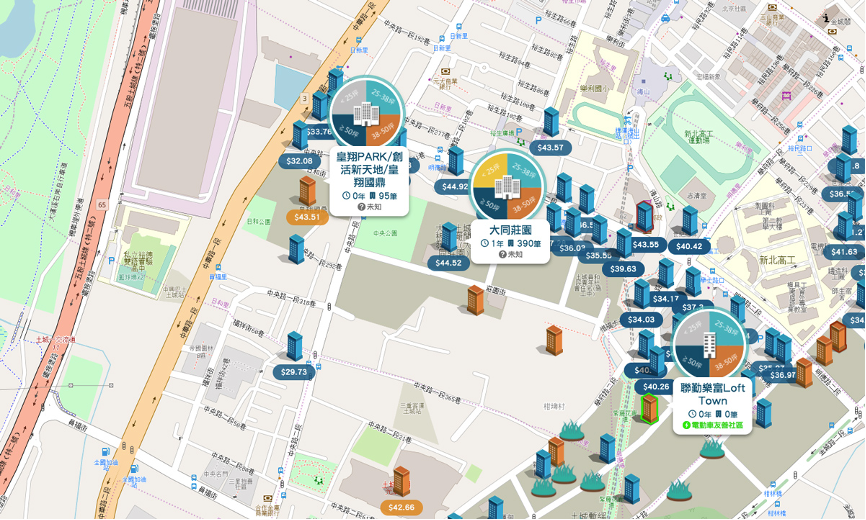Click the orange building above the $43.51 tag
This screenshot has width=866, height=520.
click(307, 191)
